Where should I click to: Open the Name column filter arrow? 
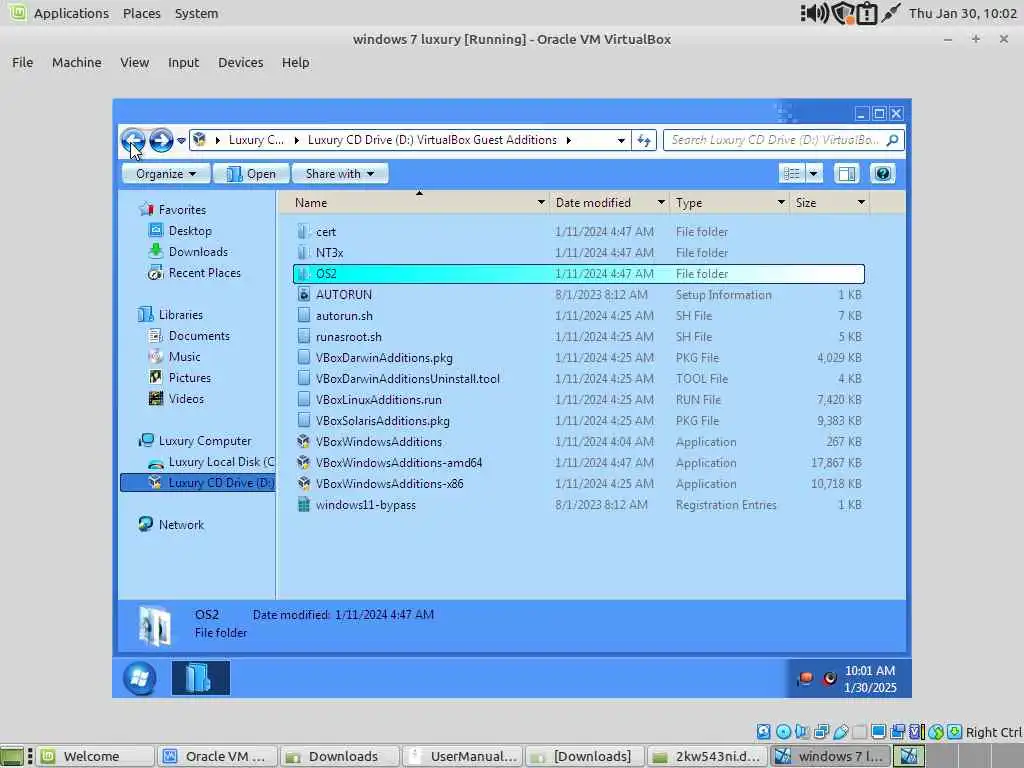click(541, 203)
